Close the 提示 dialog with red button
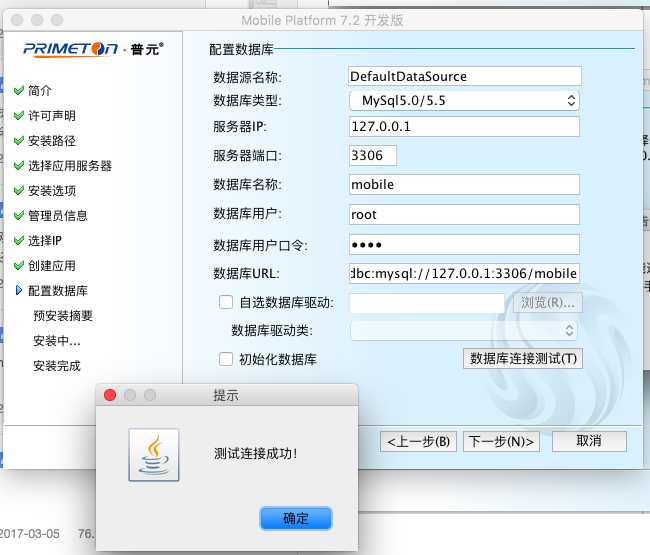Screen dimensions: 650x555 [110, 395]
